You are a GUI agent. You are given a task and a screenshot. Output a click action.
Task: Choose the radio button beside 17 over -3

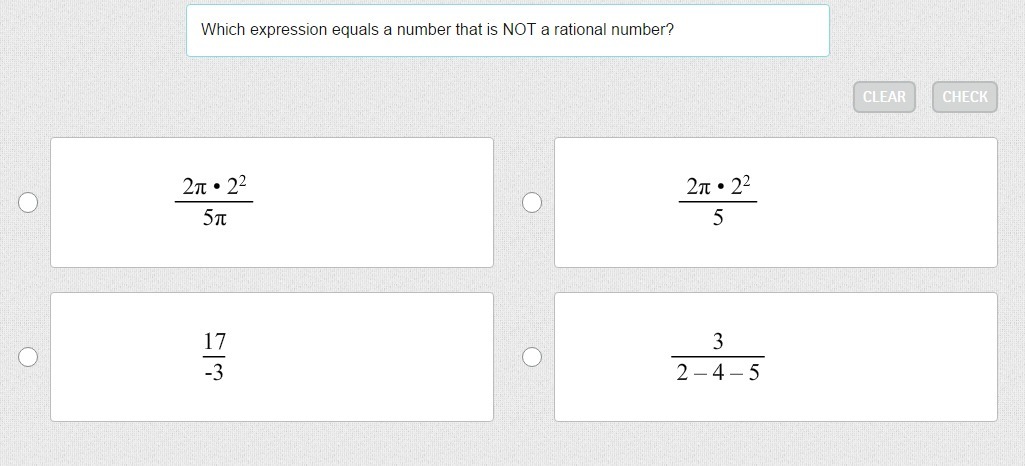(x=27, y=357)
